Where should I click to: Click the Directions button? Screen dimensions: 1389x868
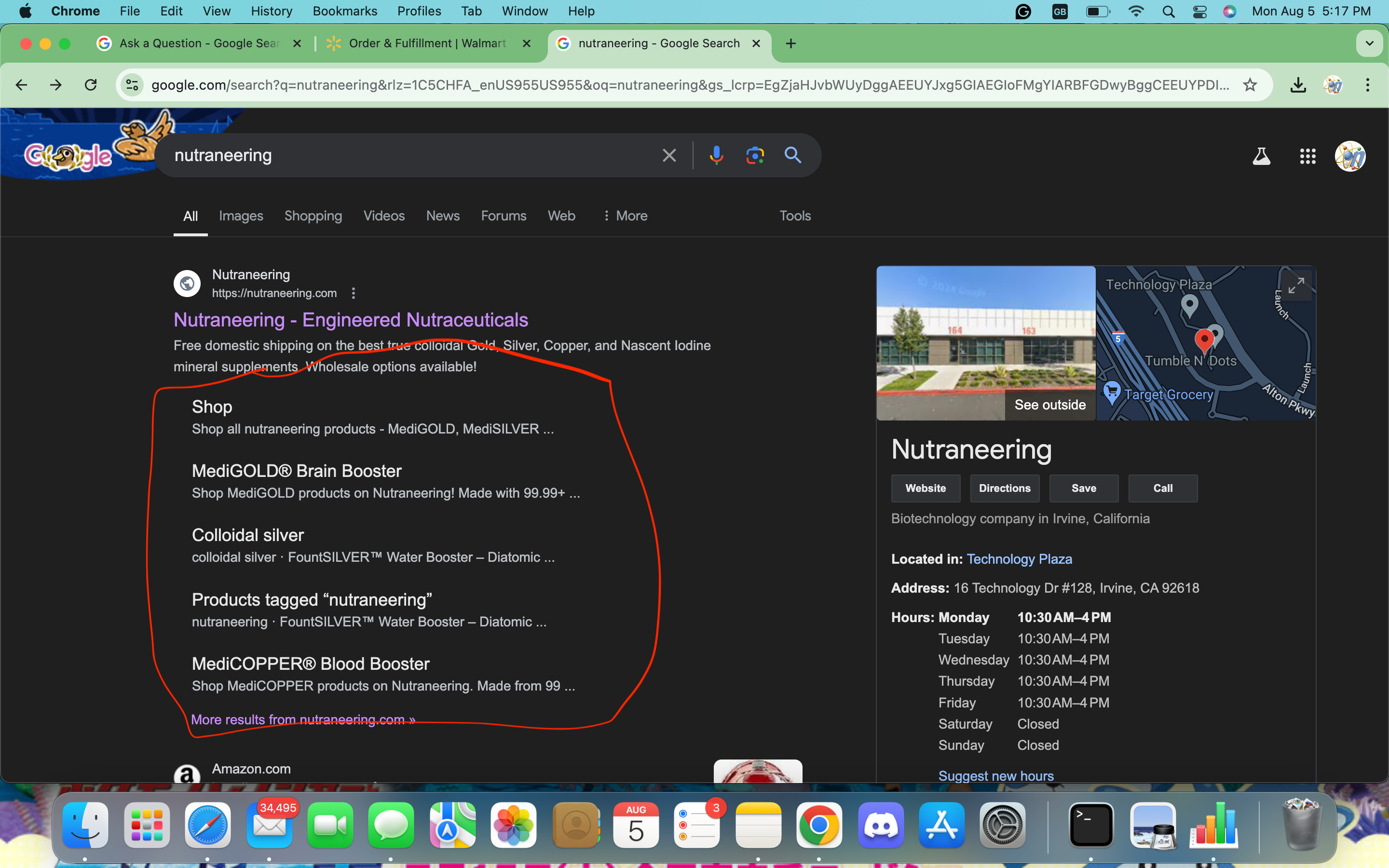(1005, 488)
